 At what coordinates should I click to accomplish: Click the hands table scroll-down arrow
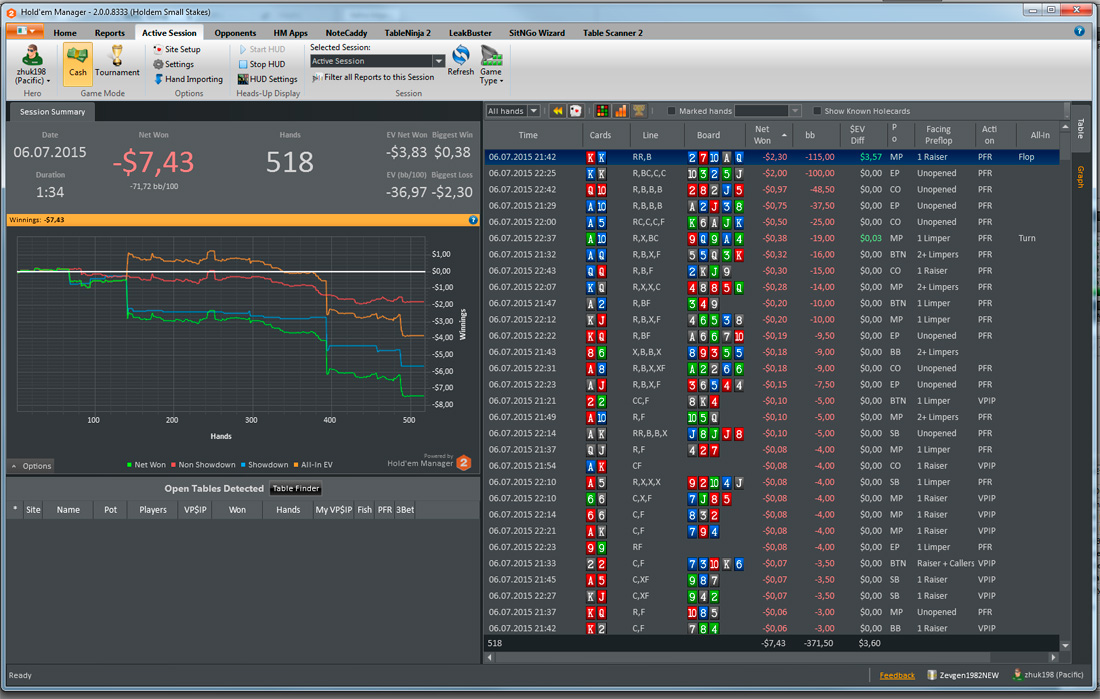pyautogui.click(x=1065, y=645)
